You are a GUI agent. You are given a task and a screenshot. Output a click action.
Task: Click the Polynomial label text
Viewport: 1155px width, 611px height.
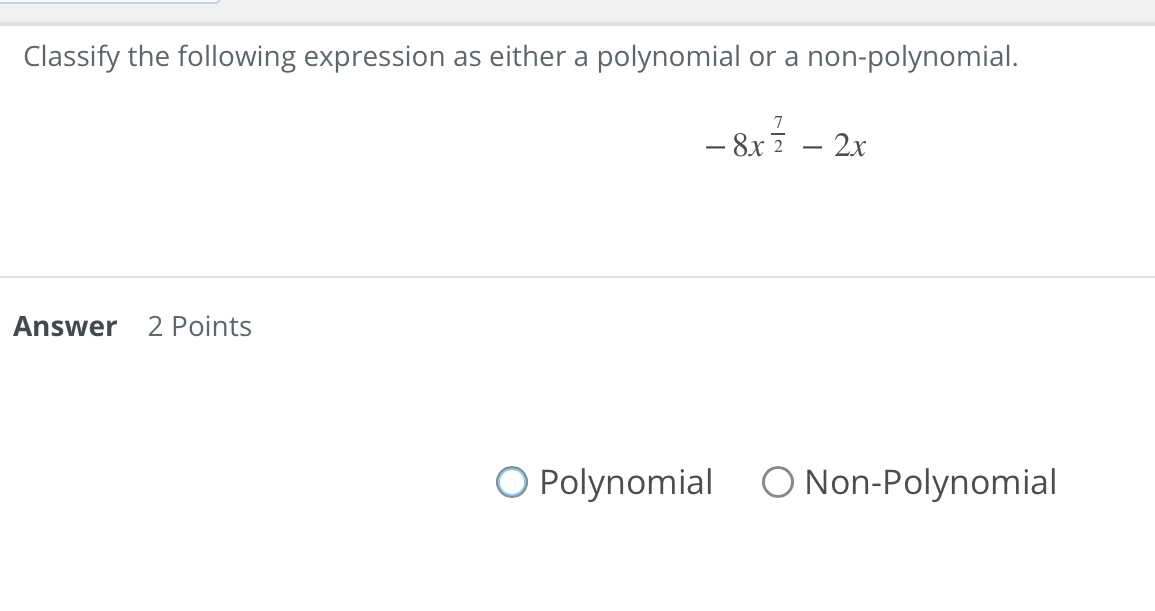[626, 482]
